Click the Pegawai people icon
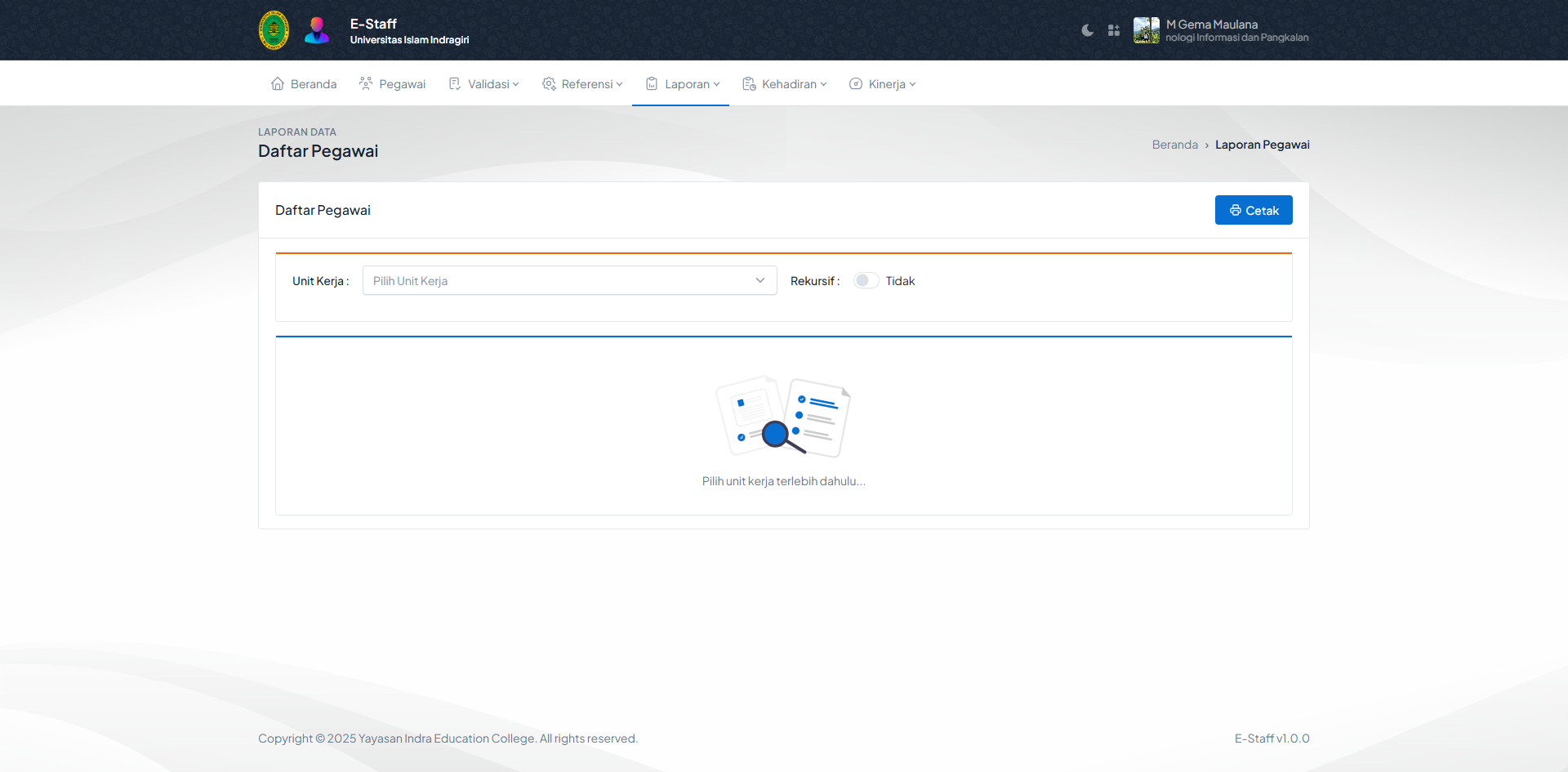Image resolution: width=1568 pixels, height=772 pixels. [x=366, y=84]
